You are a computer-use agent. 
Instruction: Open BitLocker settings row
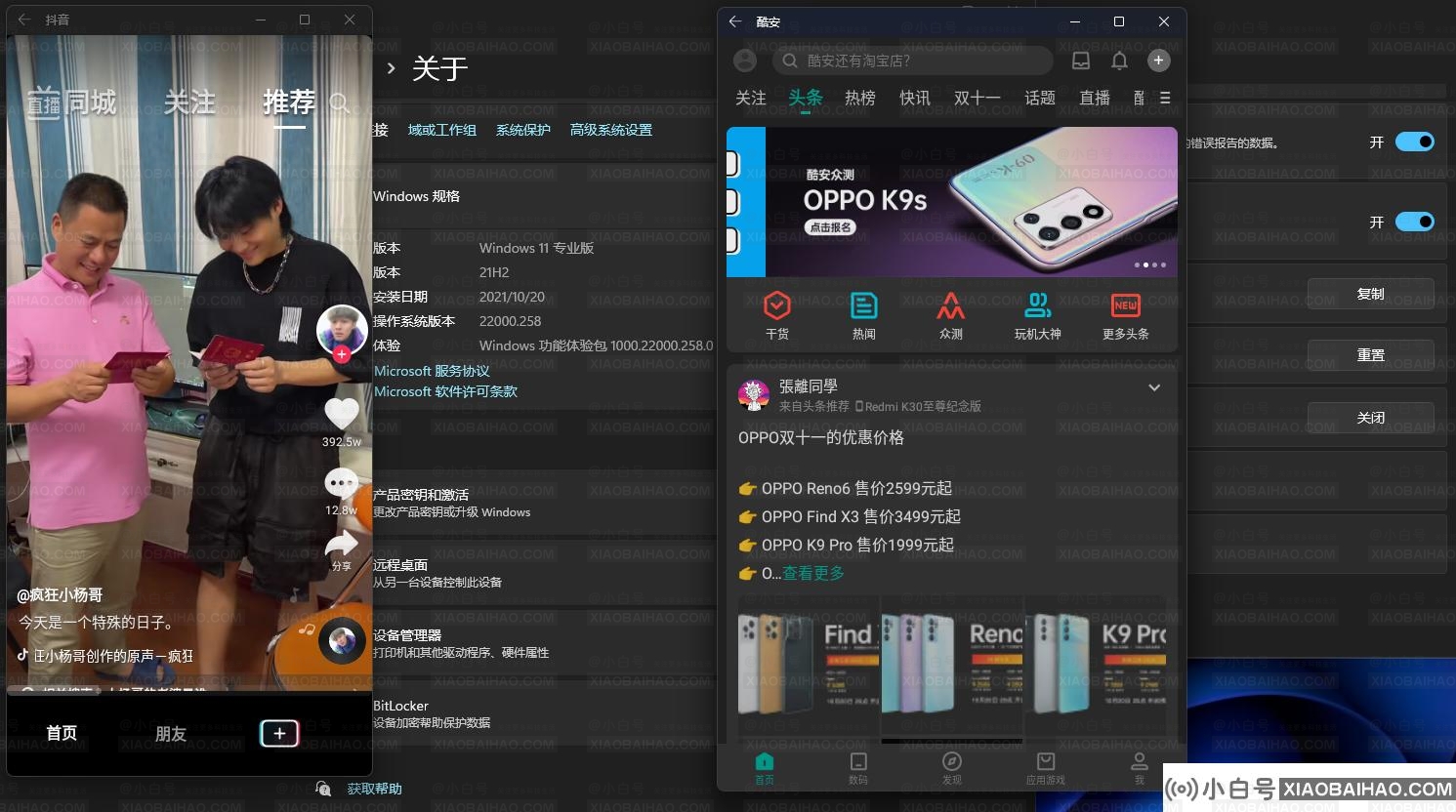click(x=545, y=714)
